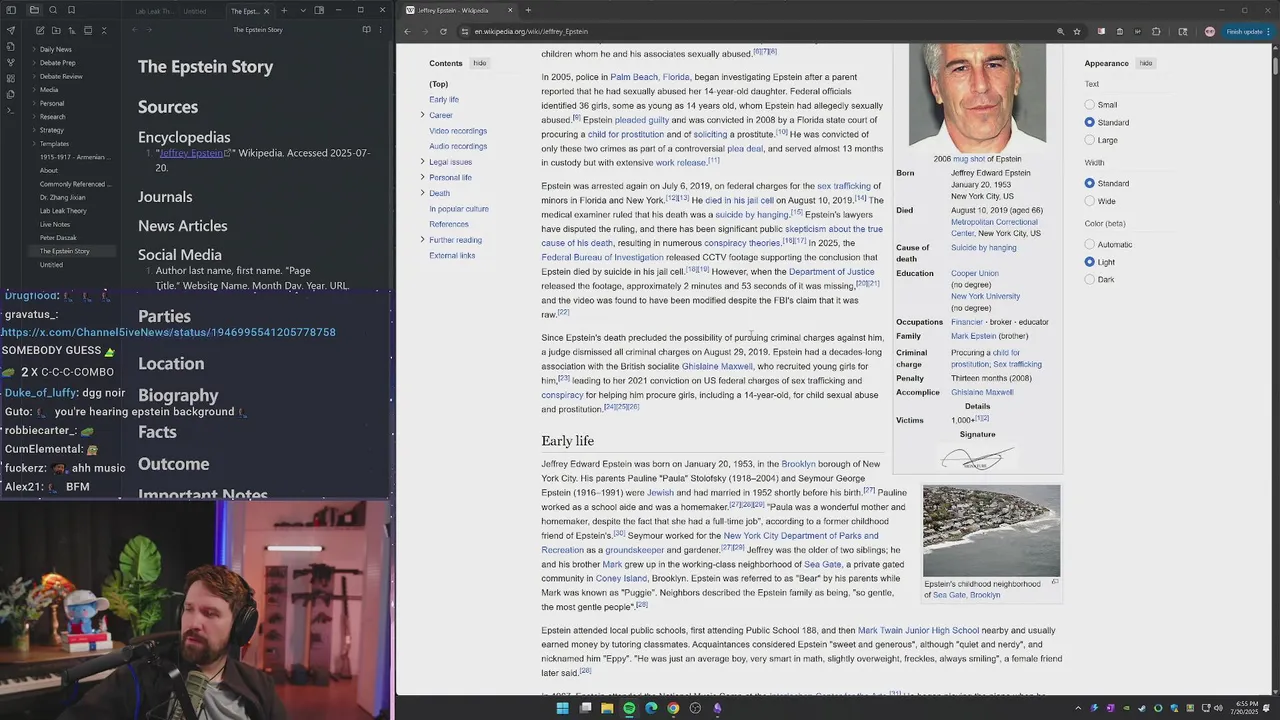Viewport: 1280px width, 720px height.
Task: Open the Ghislaine Maxwell link in article
Action: coord(717,367)
